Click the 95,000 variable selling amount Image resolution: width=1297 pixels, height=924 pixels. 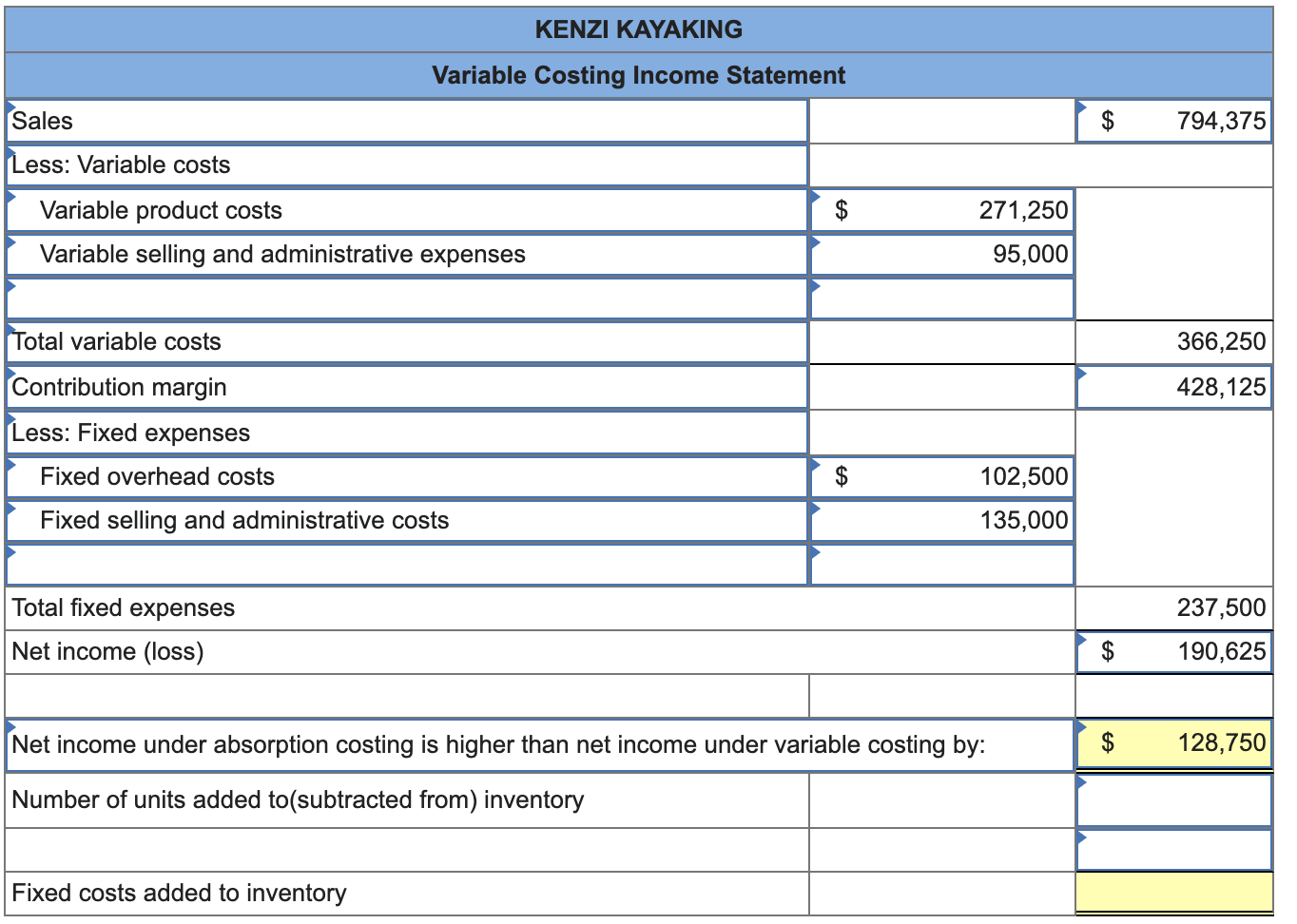click(942, 254)
